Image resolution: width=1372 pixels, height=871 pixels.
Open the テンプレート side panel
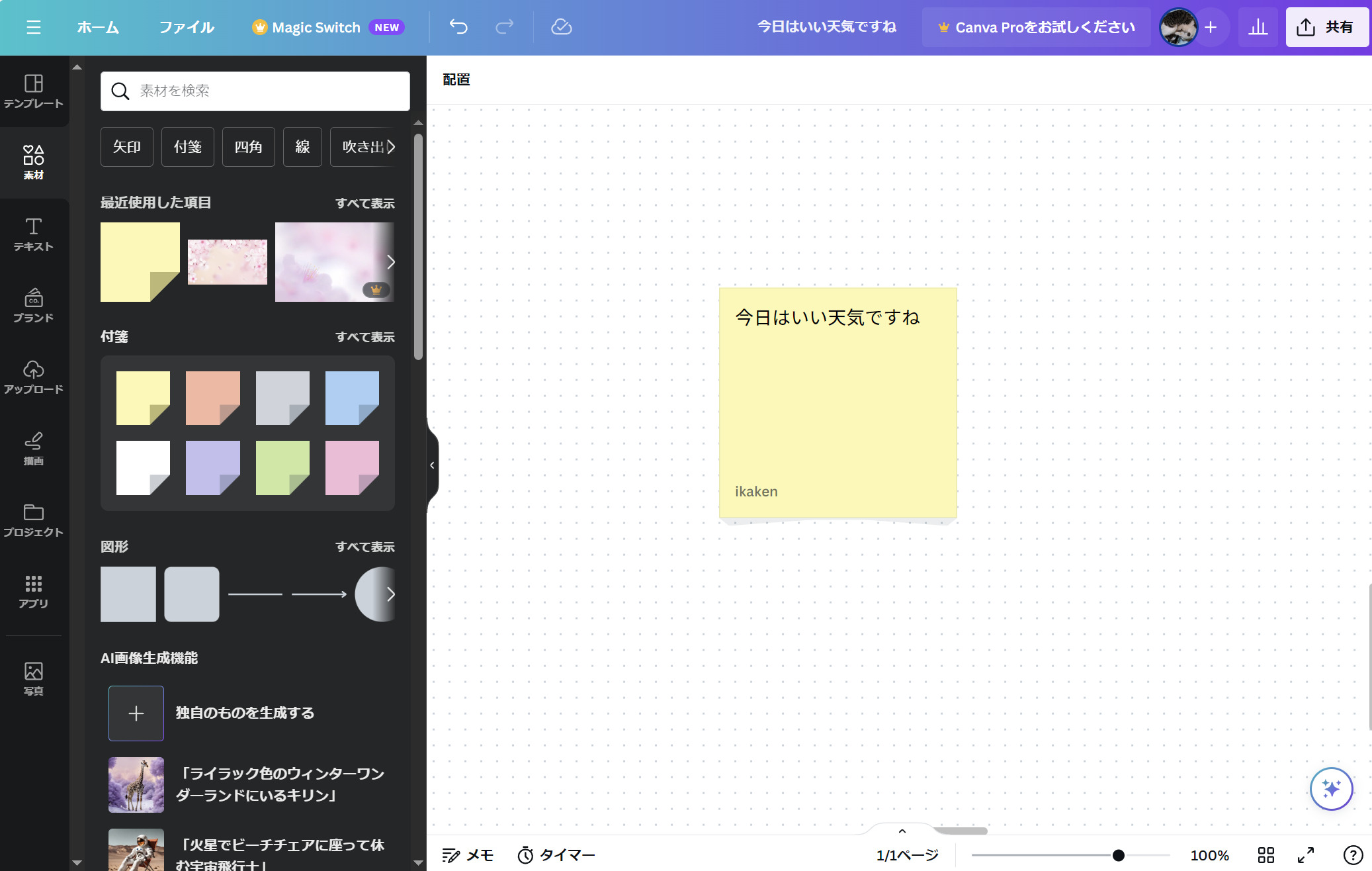[x=34, y=91]
